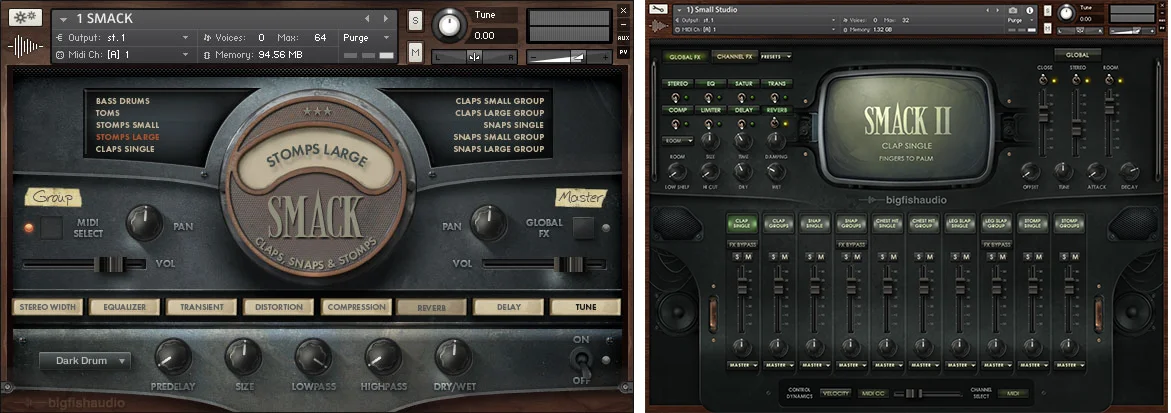This screenshot has width=1171, height=413.
Task: Open the Dark Drum reverb preset dropdown
Action: coord(85,361)
